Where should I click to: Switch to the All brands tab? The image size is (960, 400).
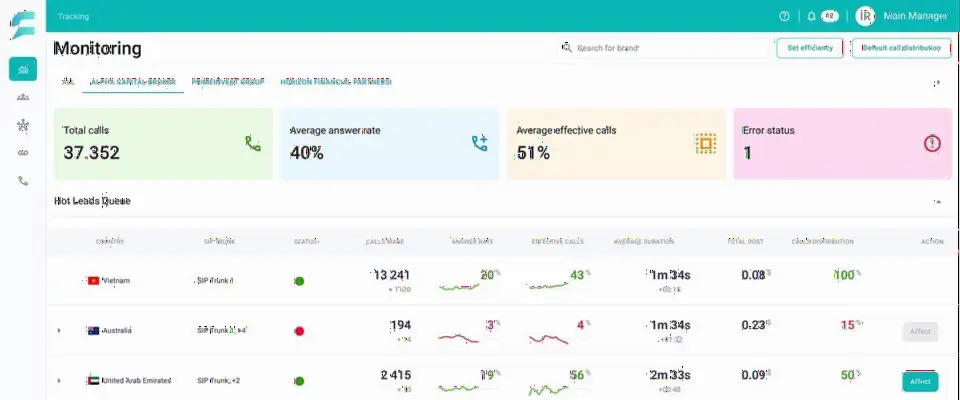[x=67, y=81]
